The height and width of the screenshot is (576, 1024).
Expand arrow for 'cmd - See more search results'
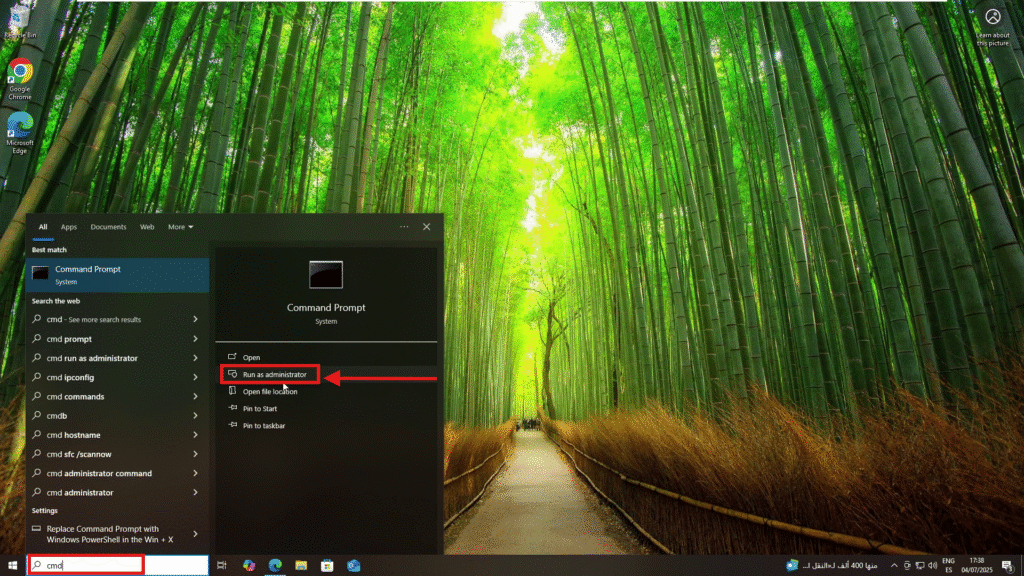(195, 319)
